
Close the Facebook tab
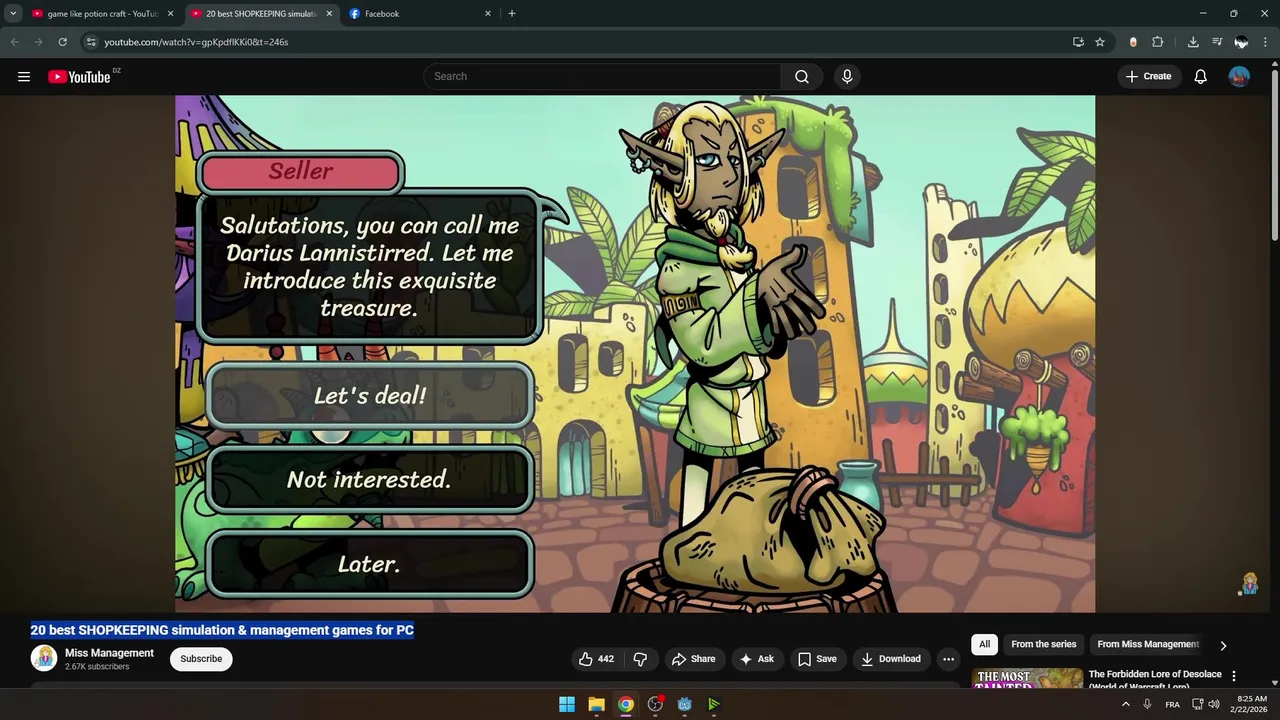(488, 14)
